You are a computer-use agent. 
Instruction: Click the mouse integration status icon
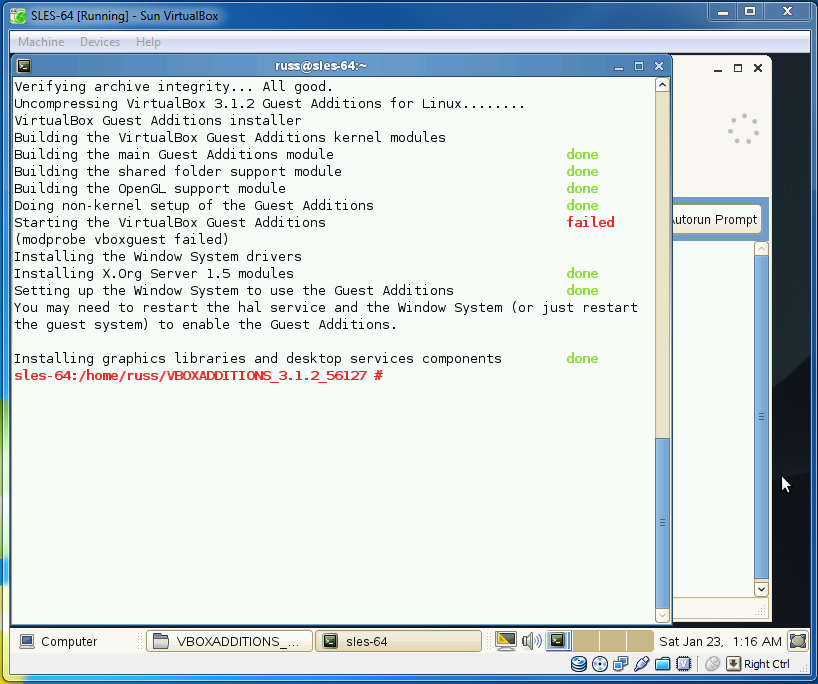click(712, 664)
